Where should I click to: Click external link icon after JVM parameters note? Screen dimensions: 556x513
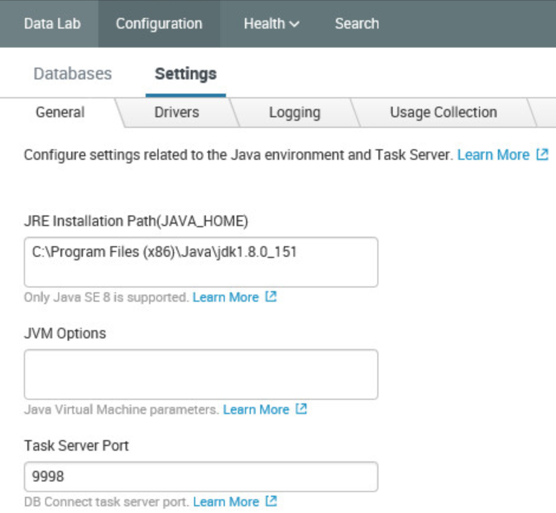[x=301, y=409]
